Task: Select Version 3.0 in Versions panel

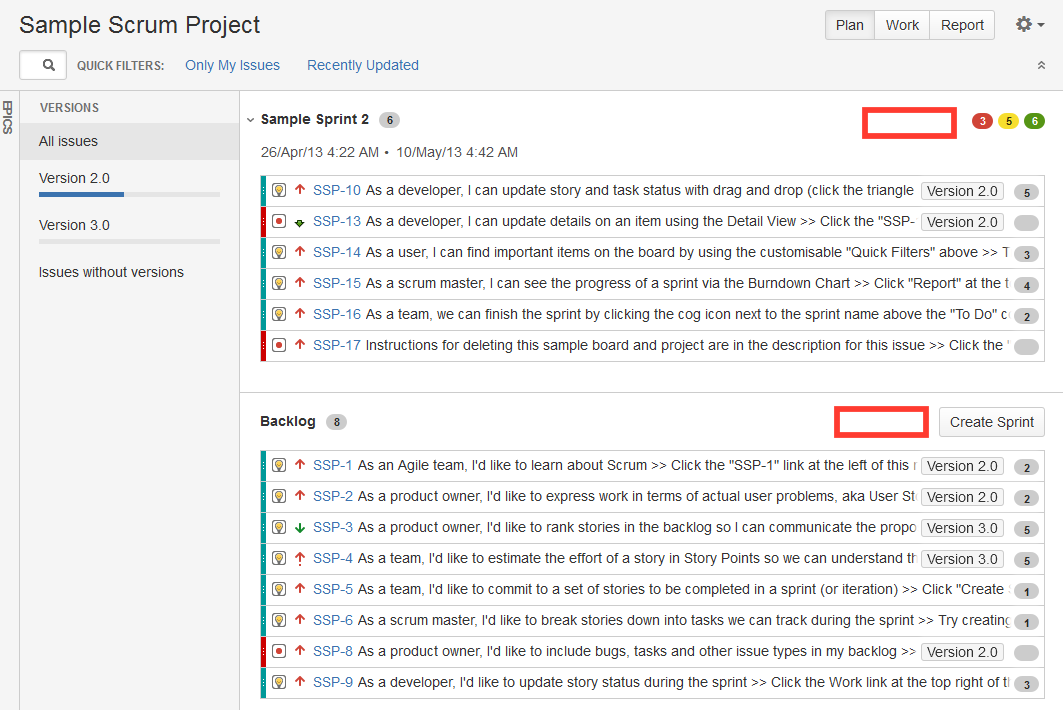Action: pos(74,225)
